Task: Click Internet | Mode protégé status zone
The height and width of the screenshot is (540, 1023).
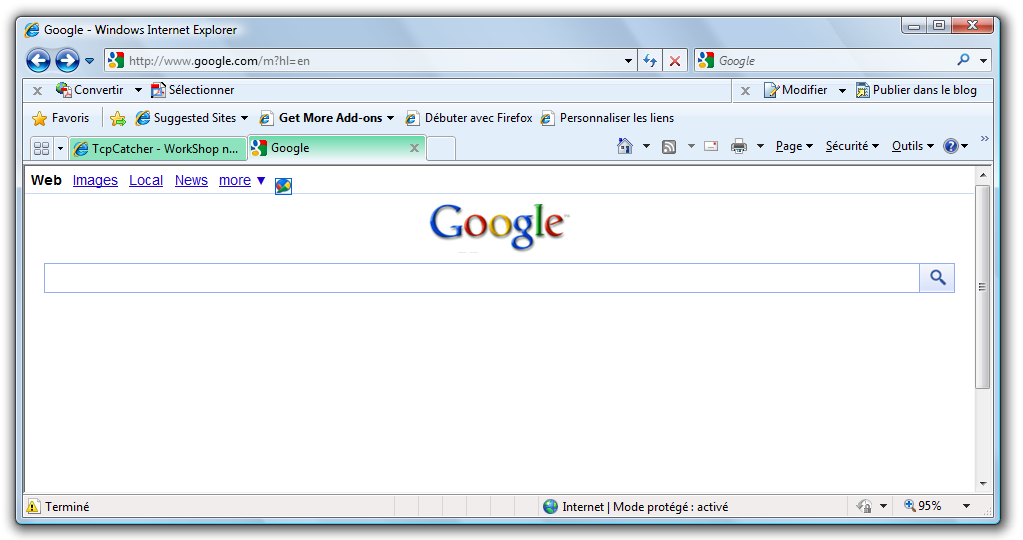Action: [x=635, y=506]
